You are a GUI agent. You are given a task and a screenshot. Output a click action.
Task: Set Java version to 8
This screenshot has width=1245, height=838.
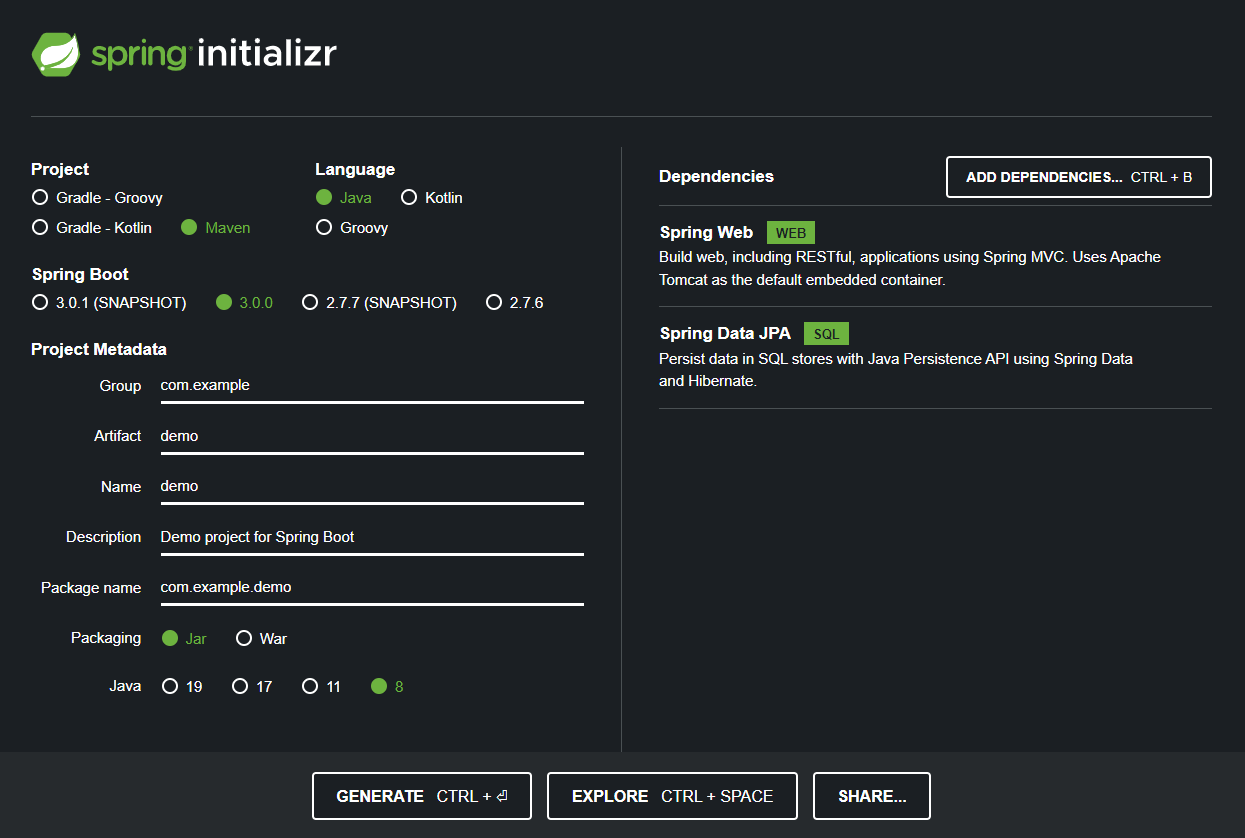[388, 686]
